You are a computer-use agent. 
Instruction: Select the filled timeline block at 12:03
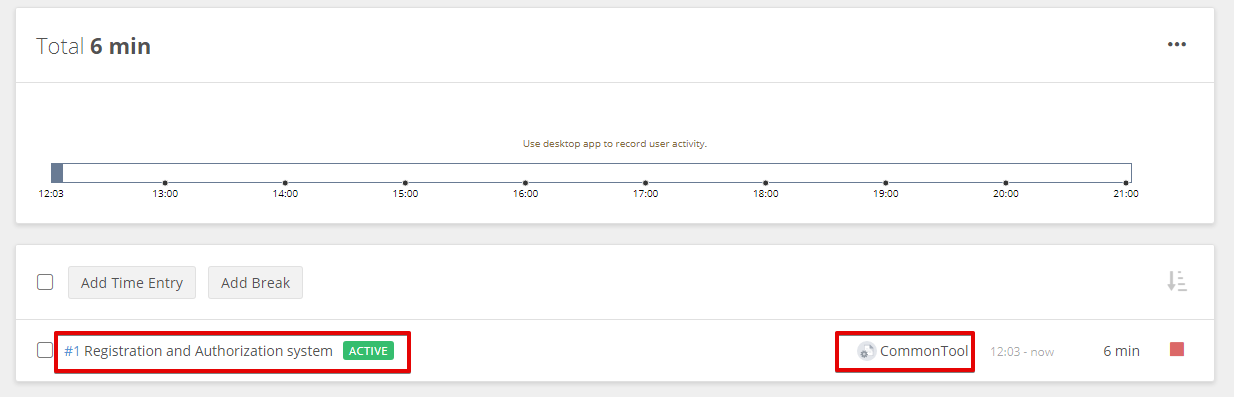pyautogui.click(x=57, y=172)
